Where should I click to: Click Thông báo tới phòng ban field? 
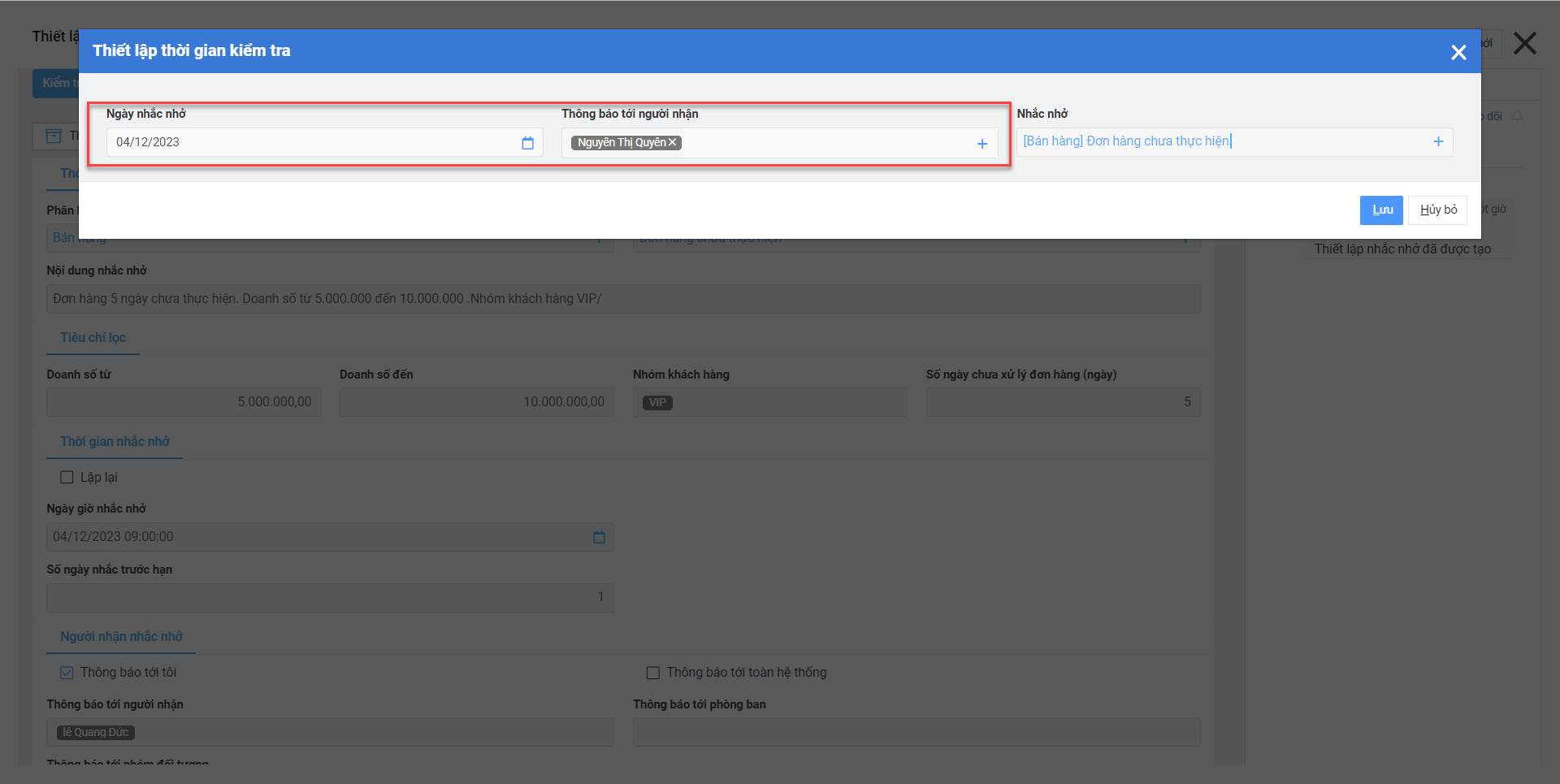coord(916,732)
